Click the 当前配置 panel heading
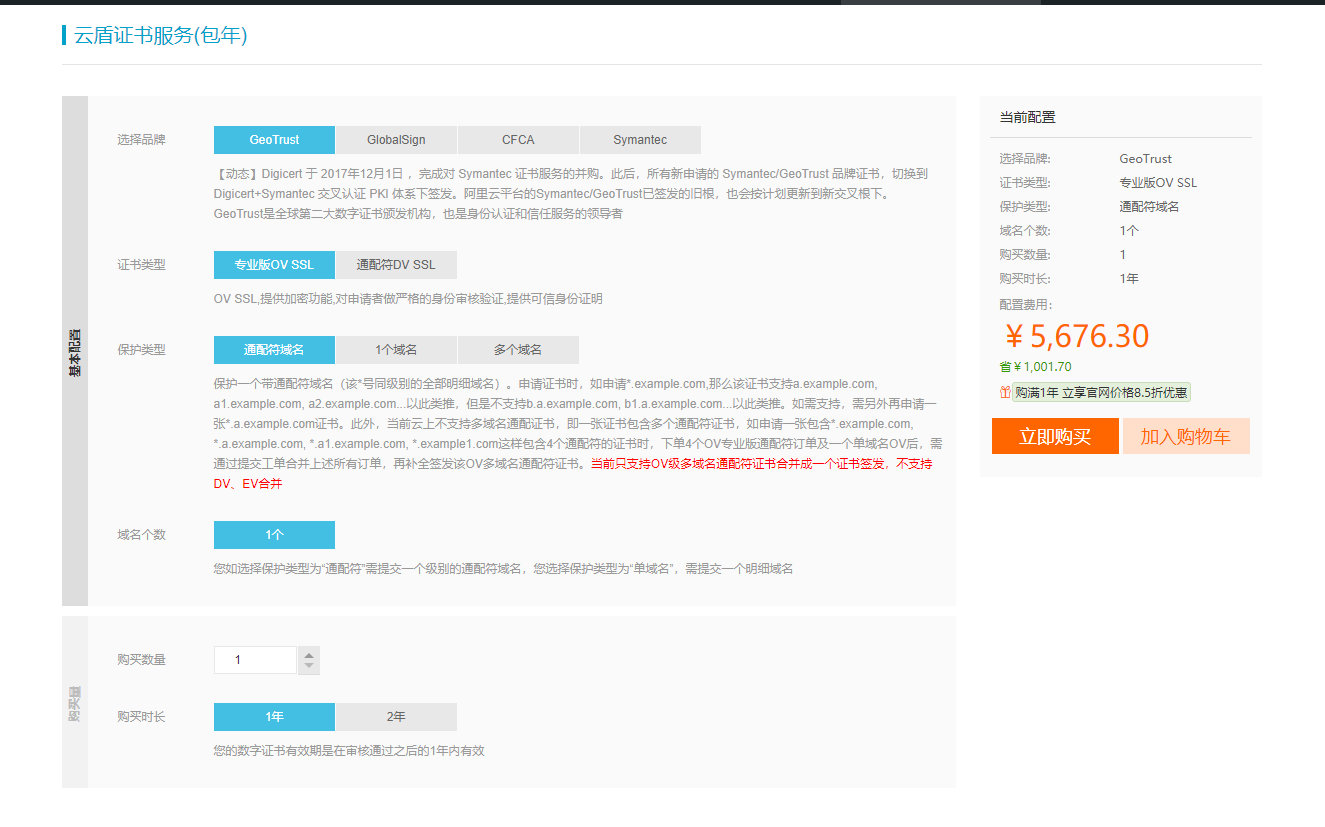Viewport: 1325px width, 827px height. (1027, 117)
